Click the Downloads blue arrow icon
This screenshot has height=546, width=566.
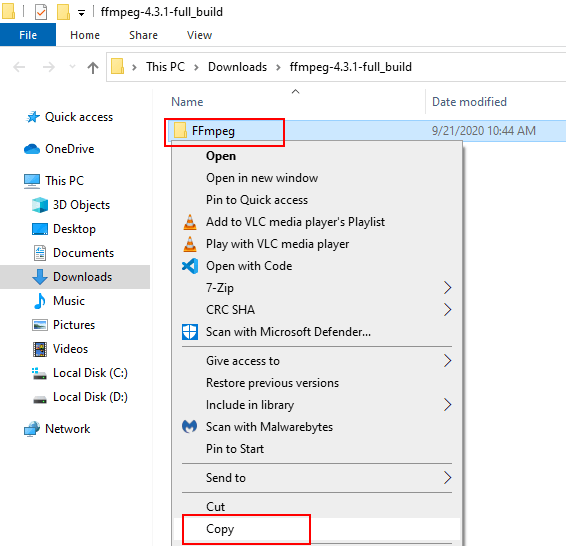[x=40, y=277]
